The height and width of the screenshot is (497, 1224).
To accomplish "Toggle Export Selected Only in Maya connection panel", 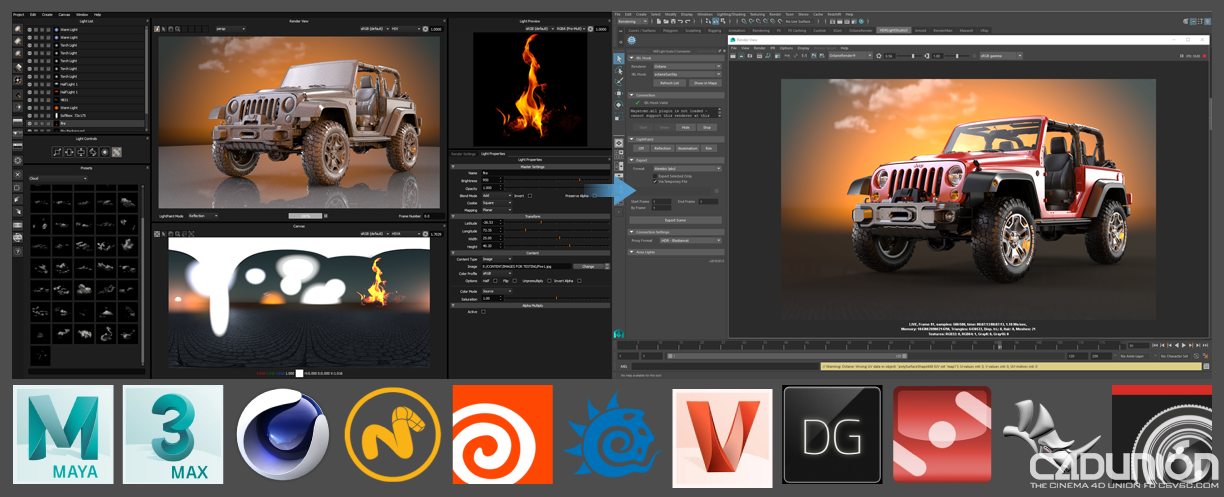I will 655,176.
